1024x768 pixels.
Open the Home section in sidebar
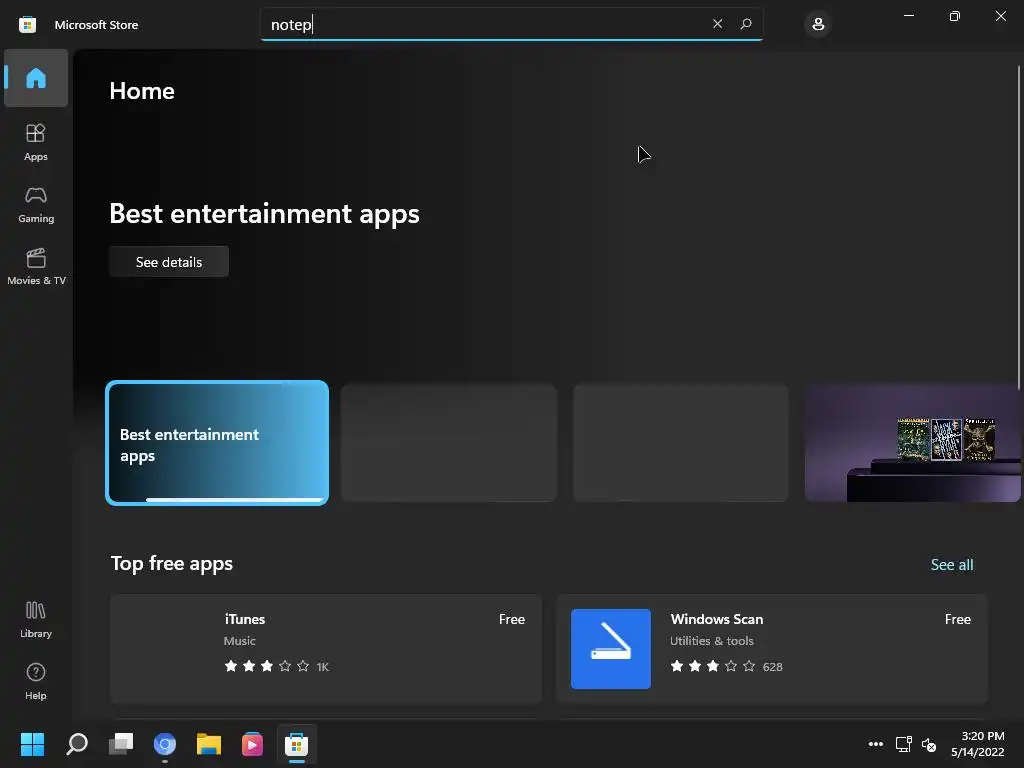coord(36,78)
